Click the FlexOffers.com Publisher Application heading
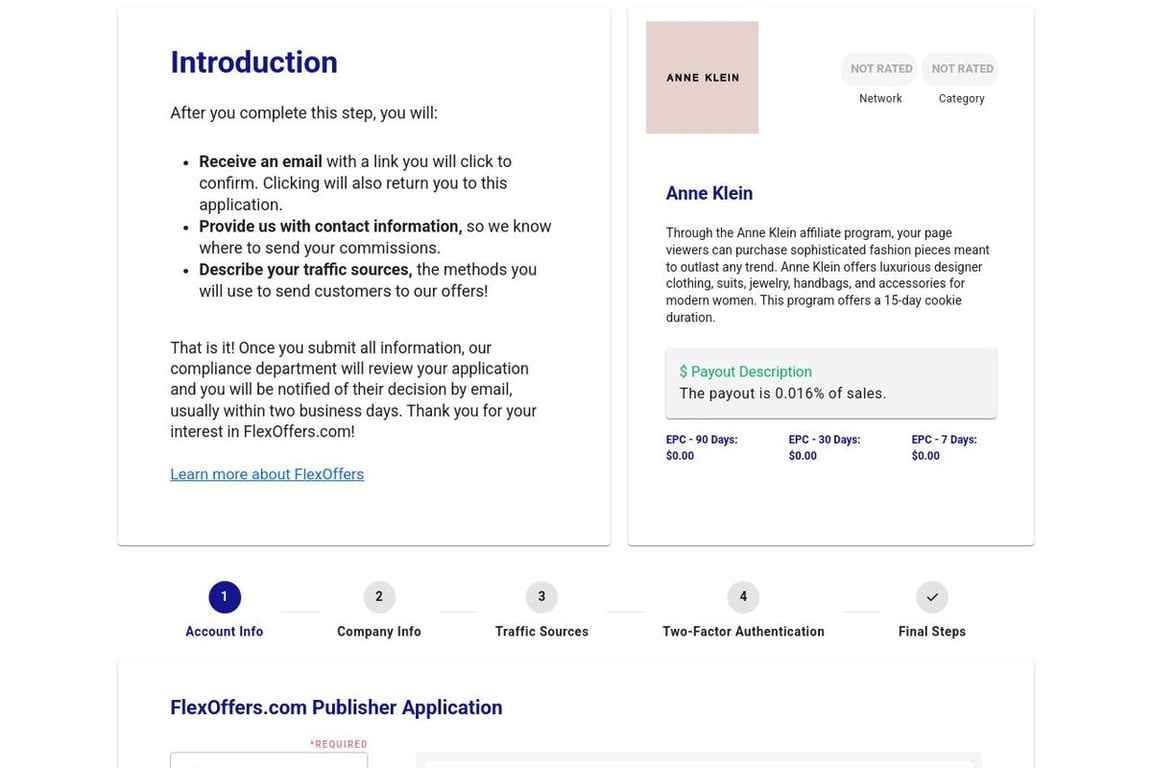Image resolution: width=1152 pixels, height=768 pixels. (x=336, y=707)
